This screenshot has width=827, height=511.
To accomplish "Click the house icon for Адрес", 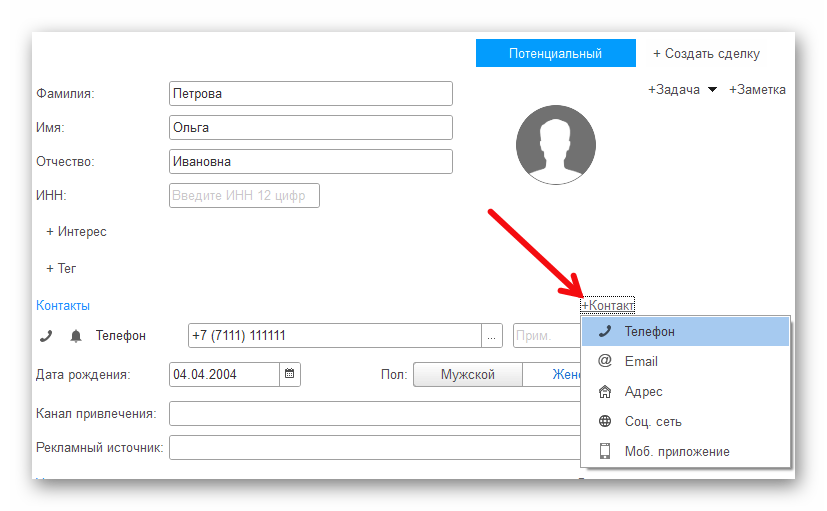I will click(x=604, y=392).
